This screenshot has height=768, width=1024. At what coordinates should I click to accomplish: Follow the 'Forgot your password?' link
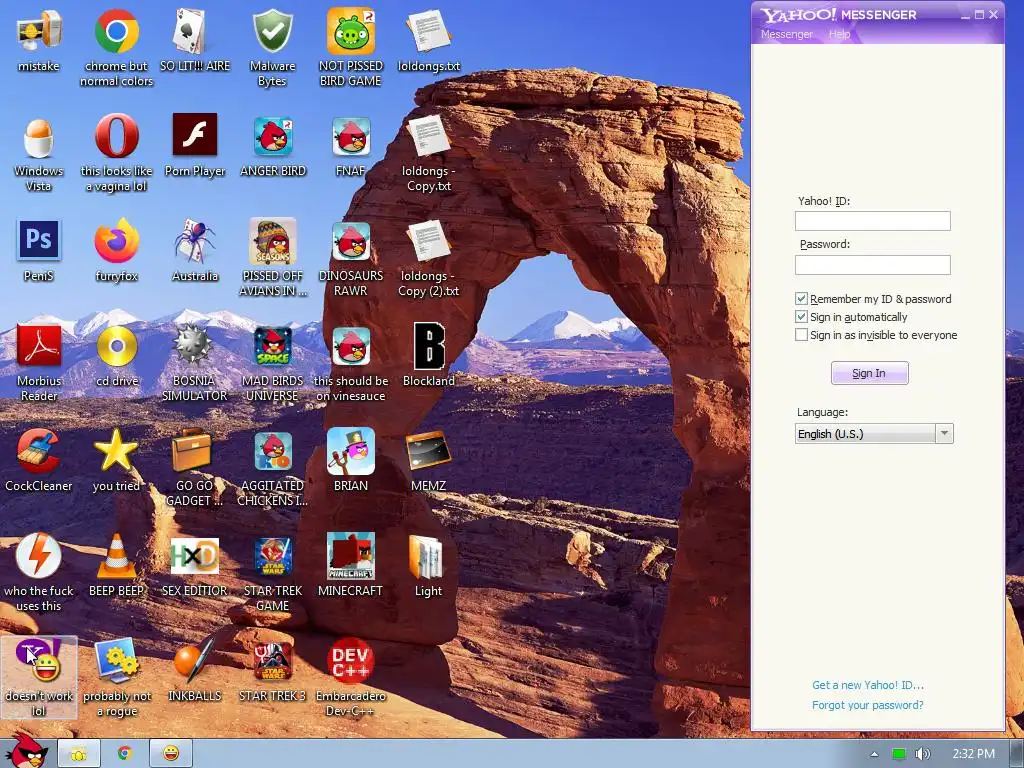tap(867, 705)
